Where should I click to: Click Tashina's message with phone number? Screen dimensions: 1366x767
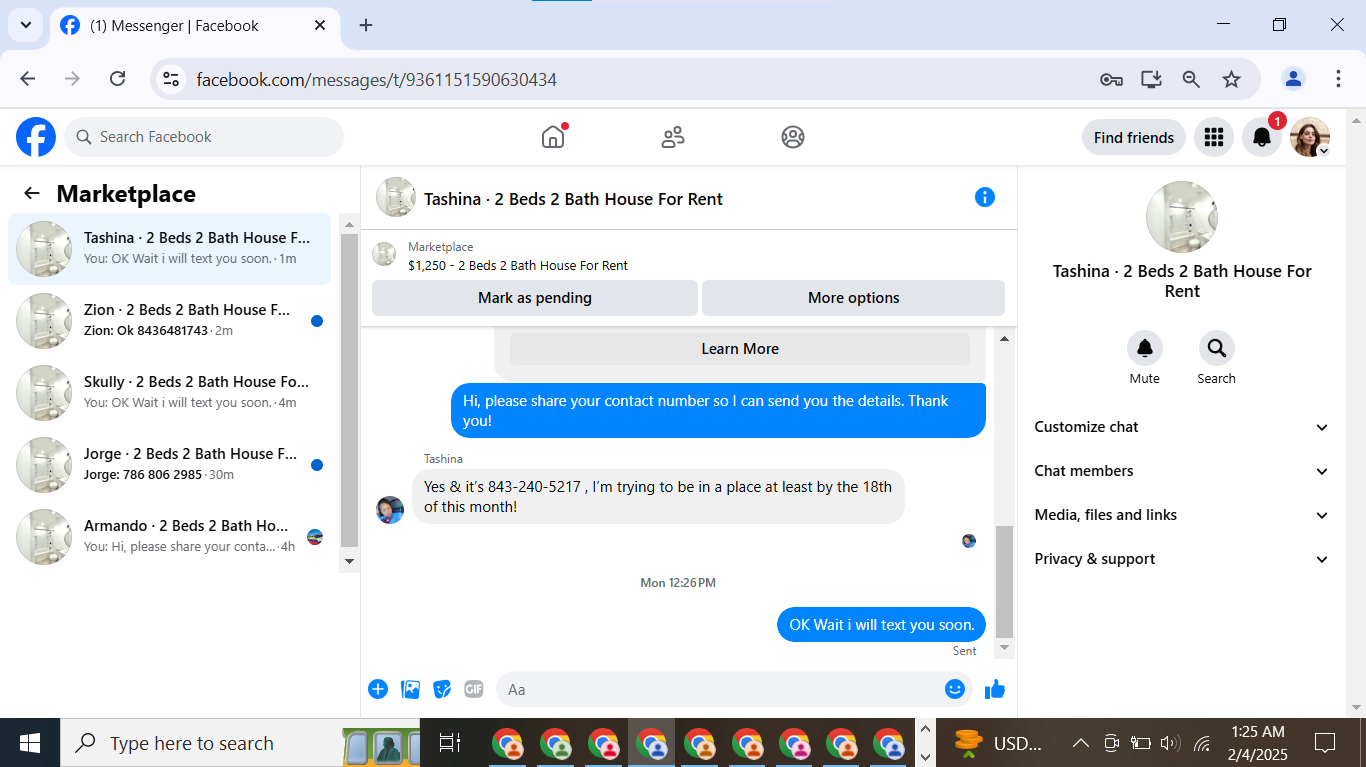click(658, 497)
